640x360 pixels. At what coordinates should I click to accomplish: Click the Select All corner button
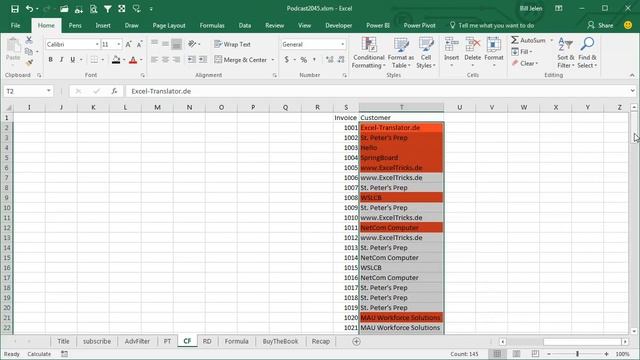pos(7,107)
